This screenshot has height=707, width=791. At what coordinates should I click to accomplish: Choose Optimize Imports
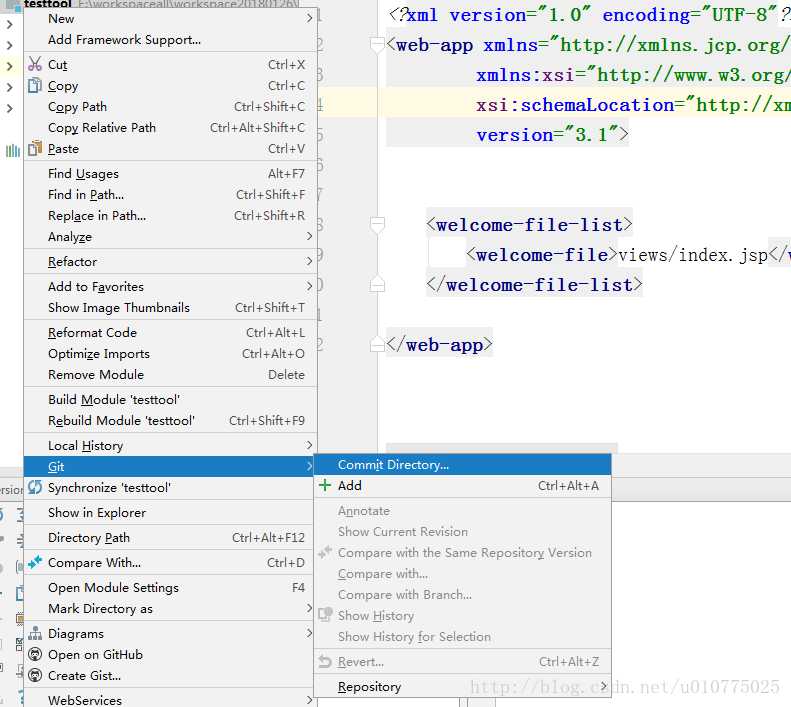pos(170,353)
